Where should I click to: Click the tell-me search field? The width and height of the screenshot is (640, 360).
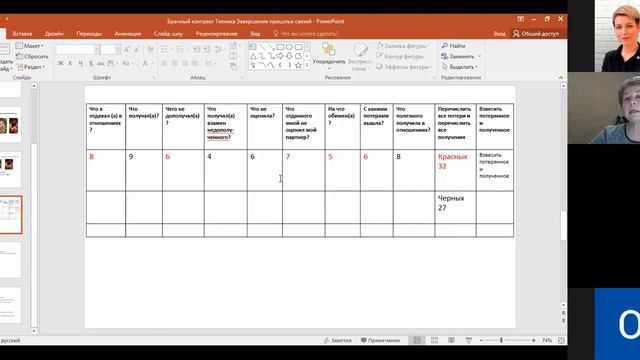306,33
